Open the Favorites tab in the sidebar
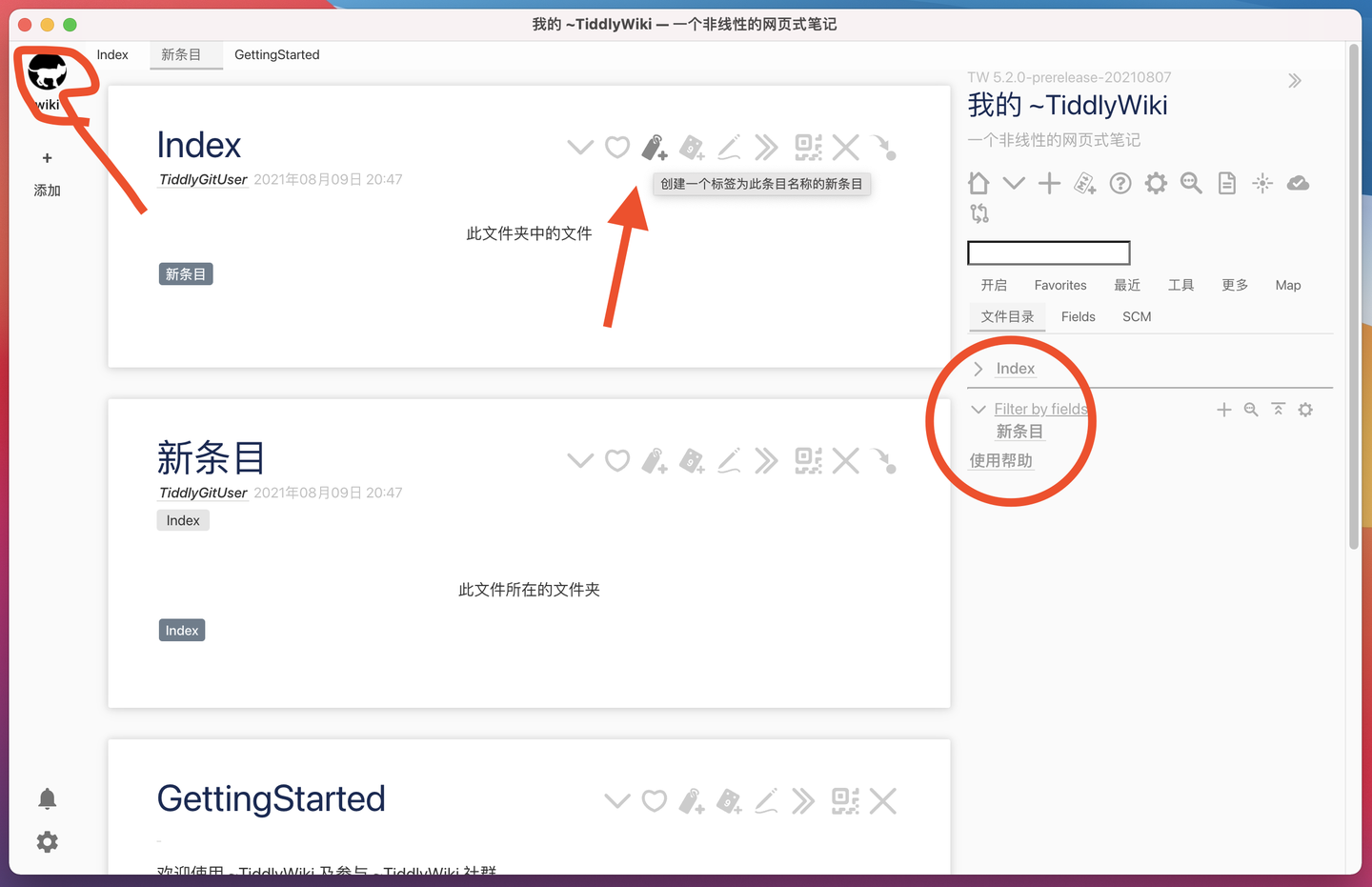 [1059, 285]
